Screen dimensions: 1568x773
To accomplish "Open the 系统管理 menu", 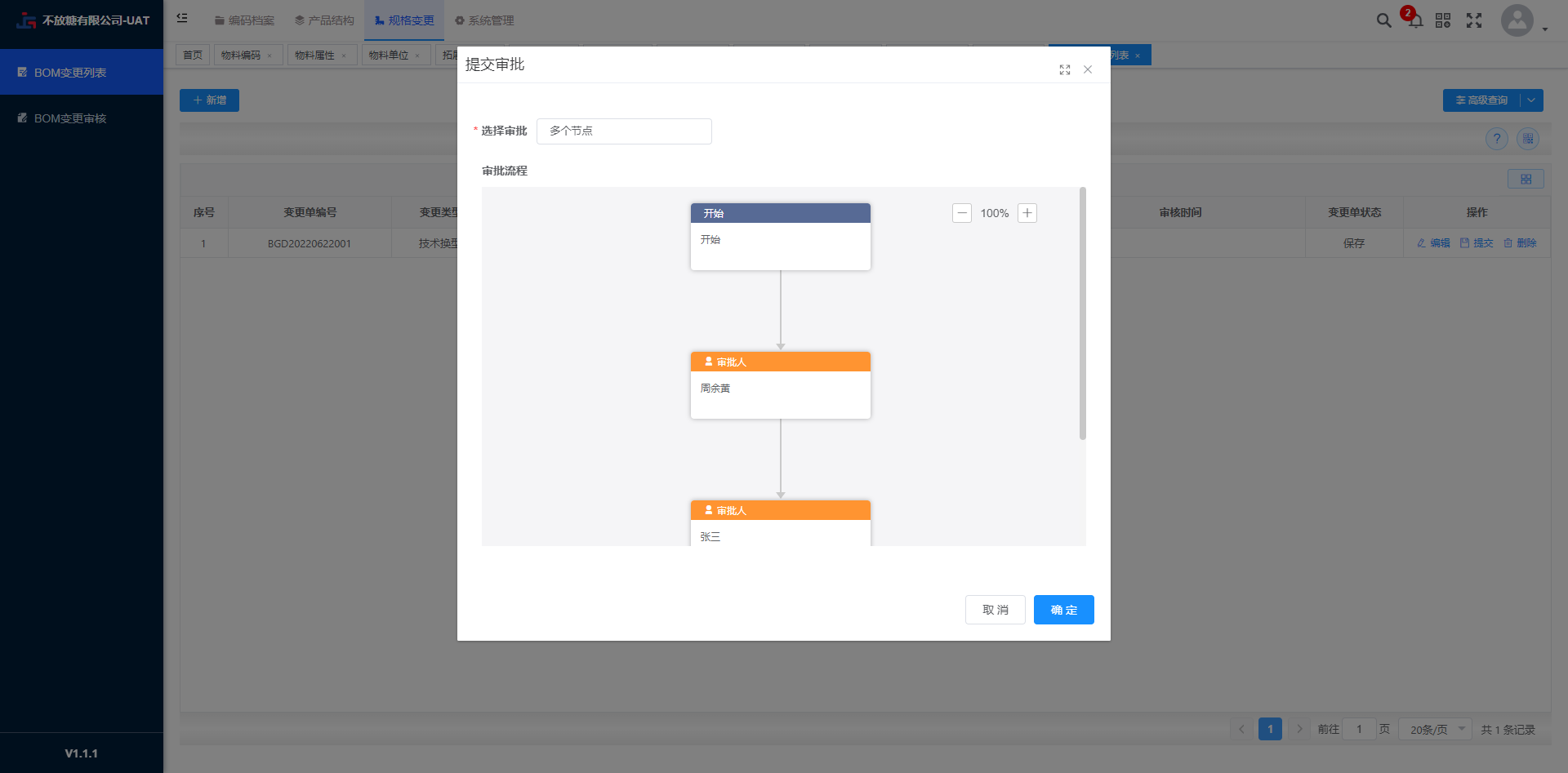I will point(484,20).
